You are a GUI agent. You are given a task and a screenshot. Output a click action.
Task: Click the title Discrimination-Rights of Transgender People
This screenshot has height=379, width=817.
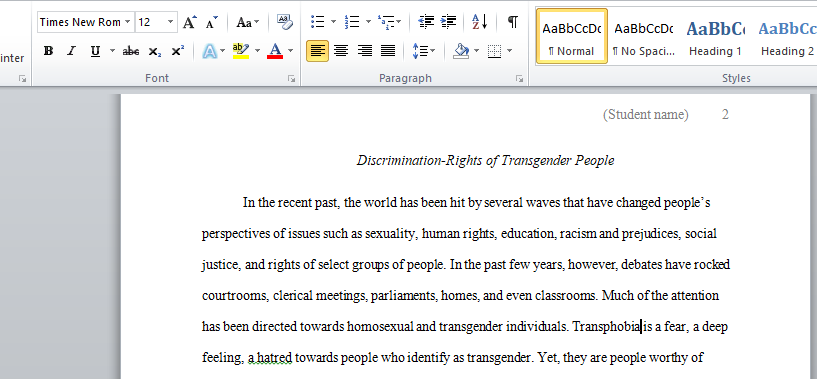(486, 161)
